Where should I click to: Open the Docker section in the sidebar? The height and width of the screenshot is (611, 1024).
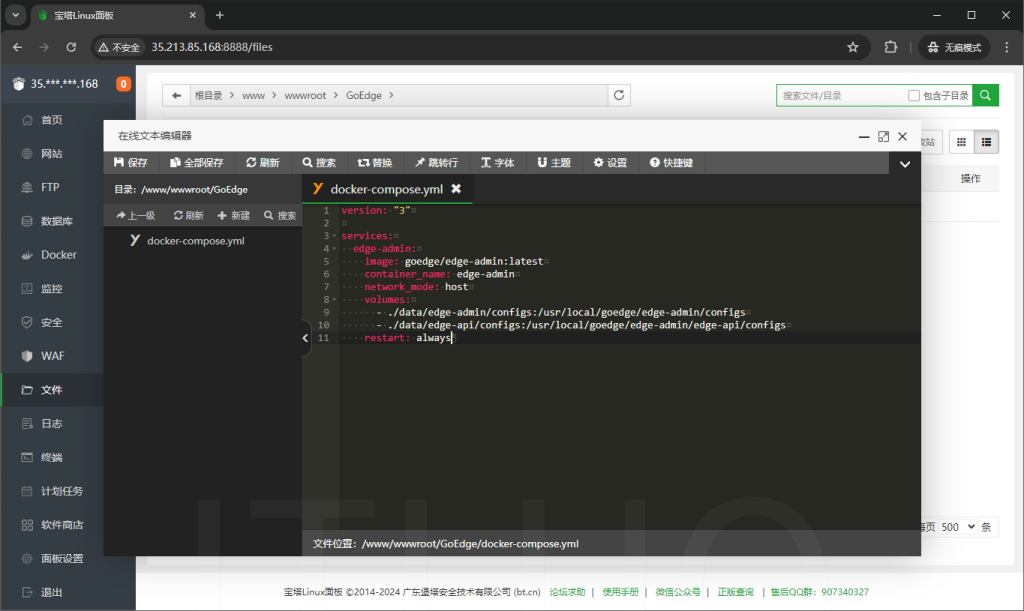click(x=52, y=254)
